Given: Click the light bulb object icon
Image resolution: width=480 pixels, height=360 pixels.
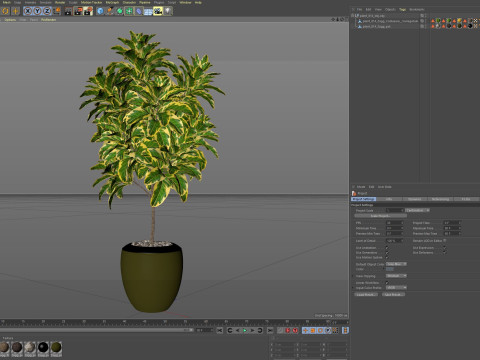Looking at the screenshot, I should pos(168,11).
